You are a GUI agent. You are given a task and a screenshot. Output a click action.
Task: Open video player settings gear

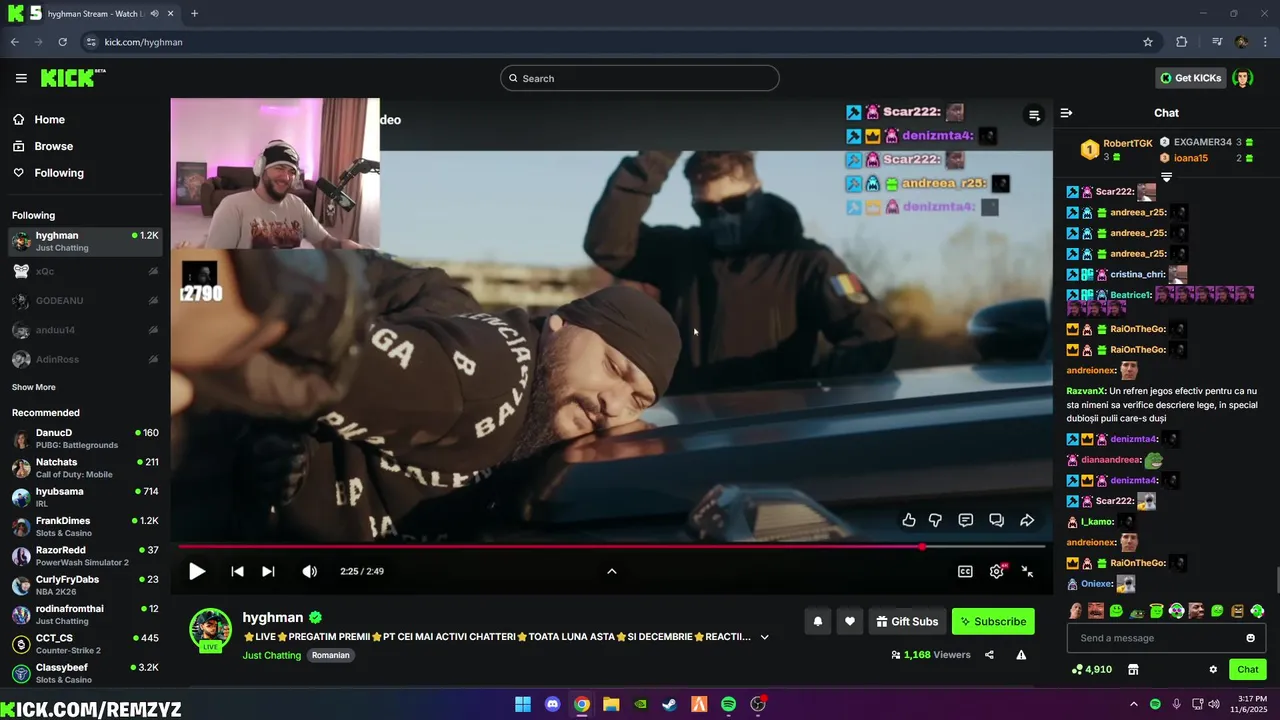pyautogui.click(x=997, y=571)
